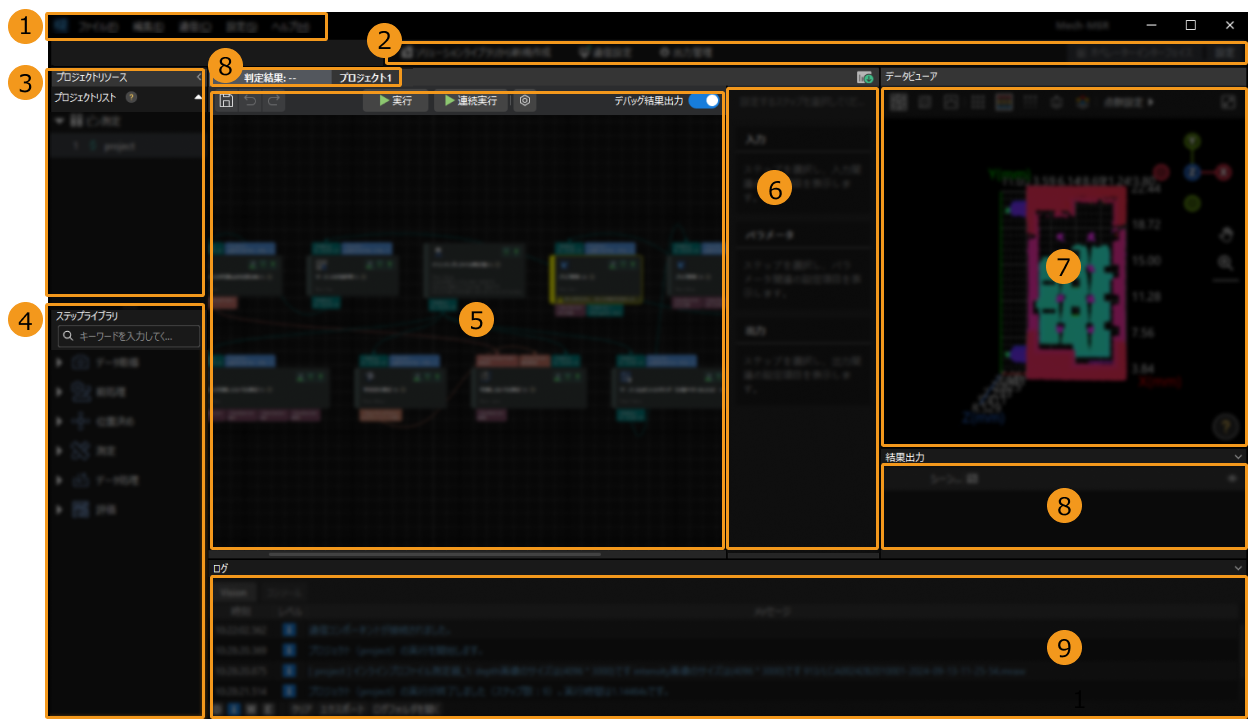
Task: Start continuous execution with 連続実行
Action: pos(470,100)
